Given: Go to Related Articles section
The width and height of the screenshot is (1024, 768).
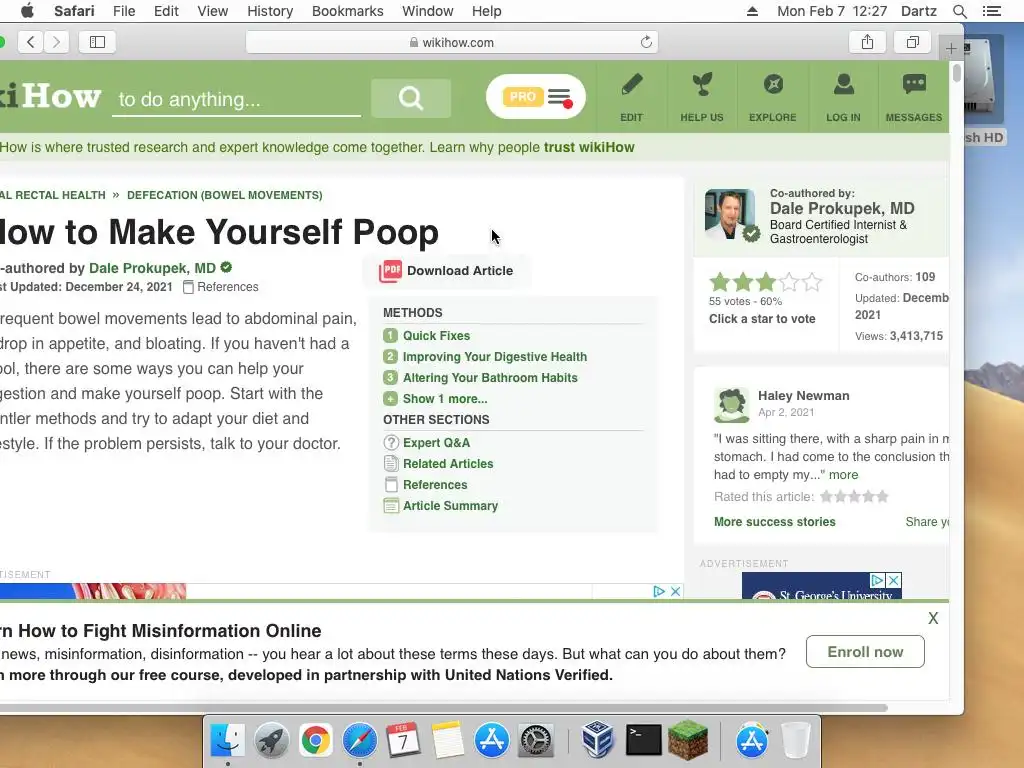Looking at the screenshot, I should pyautogui.click(x=448, y=464).
